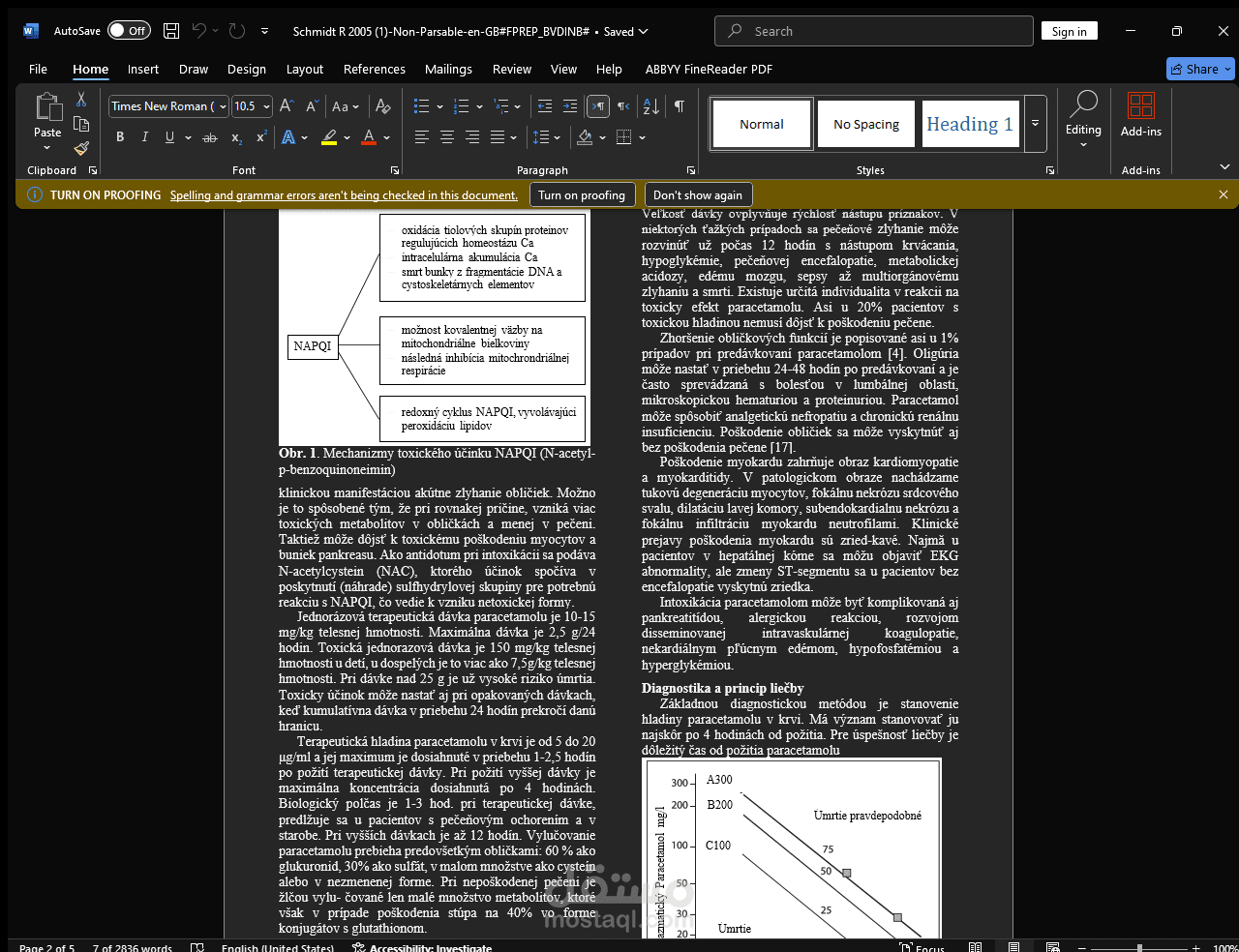Open the Font dialog launcher

[395, 170]
